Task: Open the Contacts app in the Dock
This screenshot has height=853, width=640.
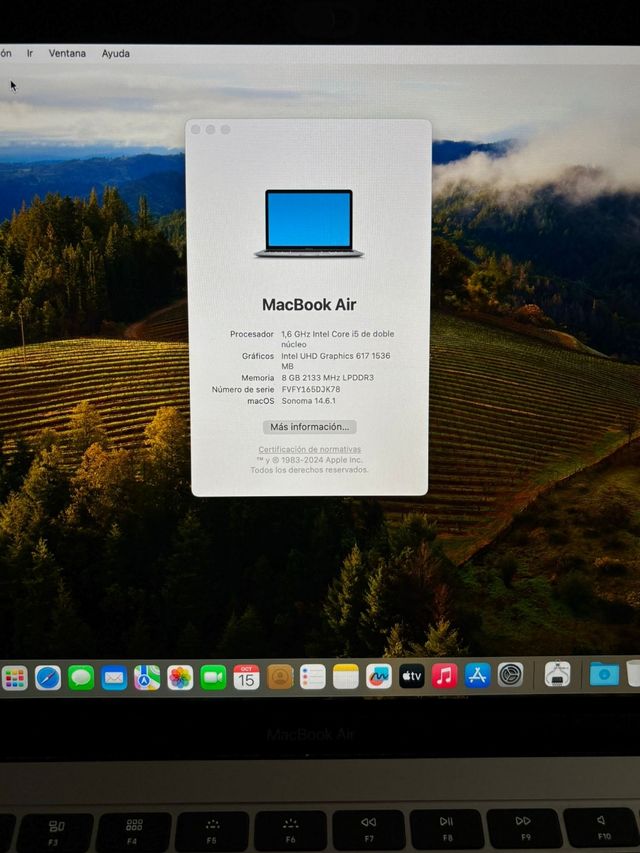Action: [280, 677]
